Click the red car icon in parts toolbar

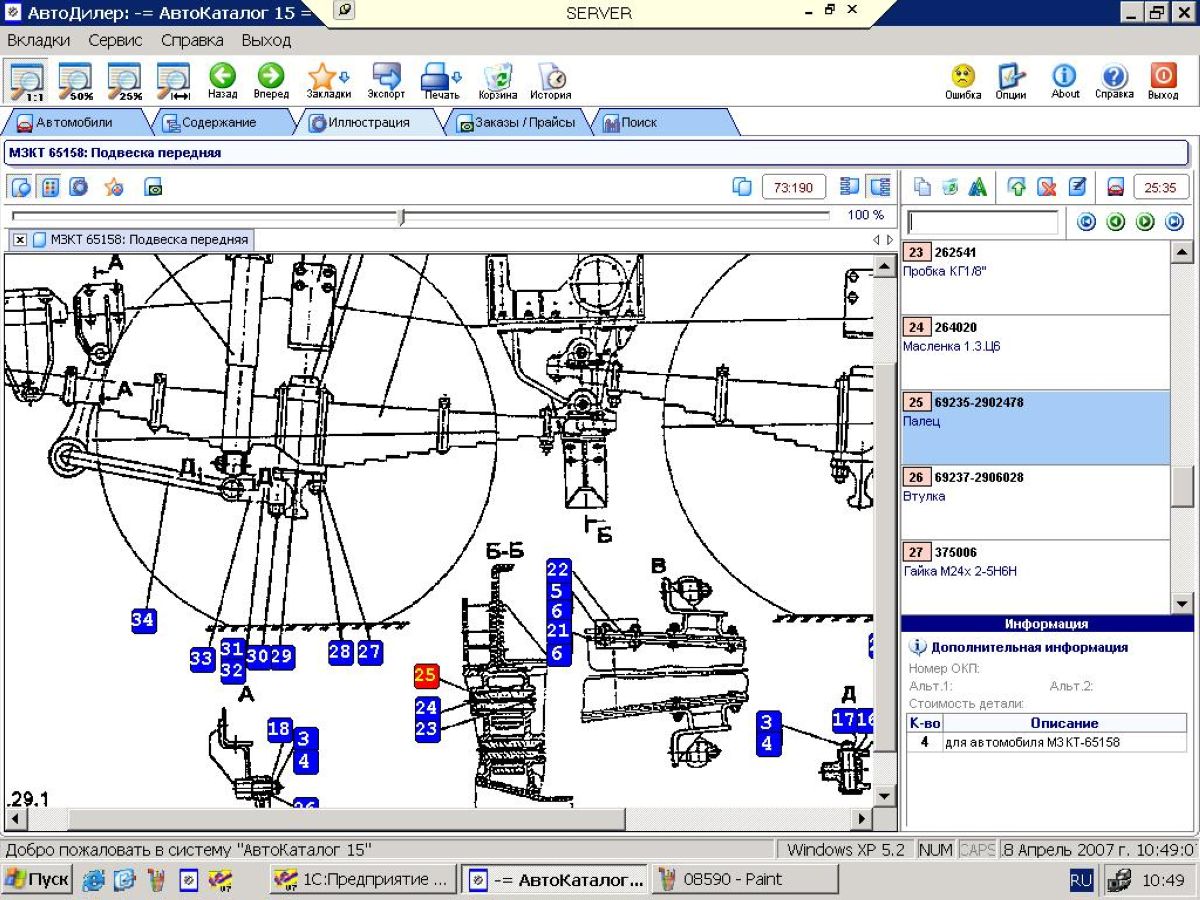[x=1115, y=187]
